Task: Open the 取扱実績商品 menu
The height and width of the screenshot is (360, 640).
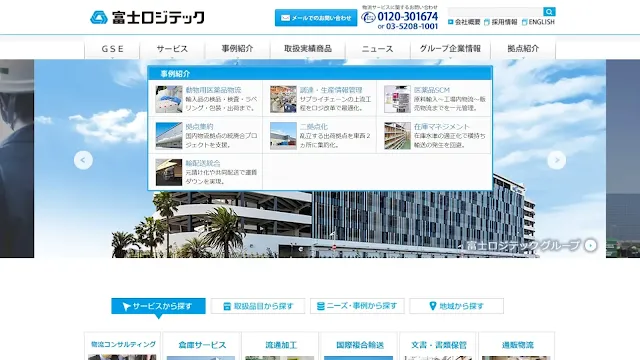Action: 308,49
